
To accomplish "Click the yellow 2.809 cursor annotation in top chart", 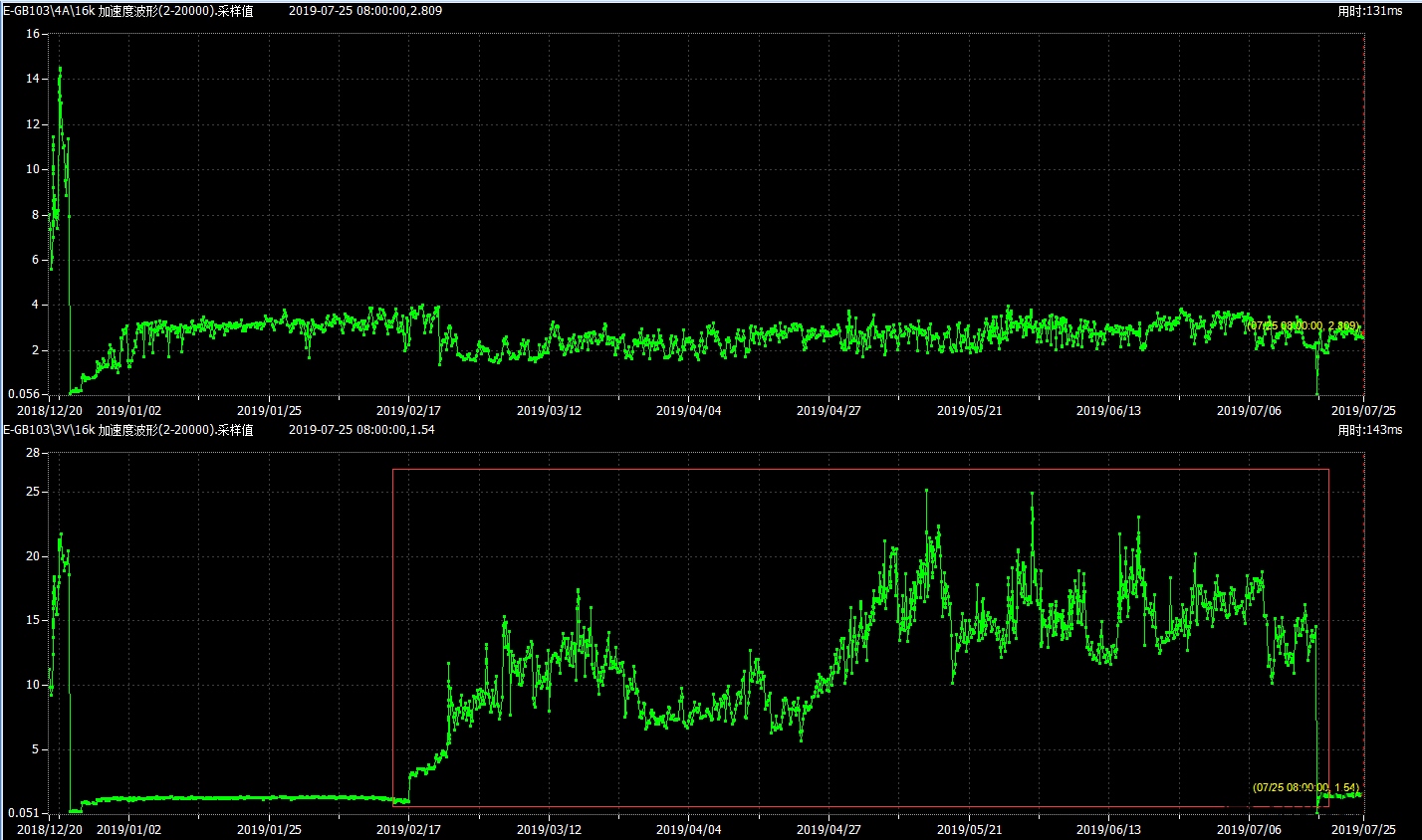I will click(1303, 325).
